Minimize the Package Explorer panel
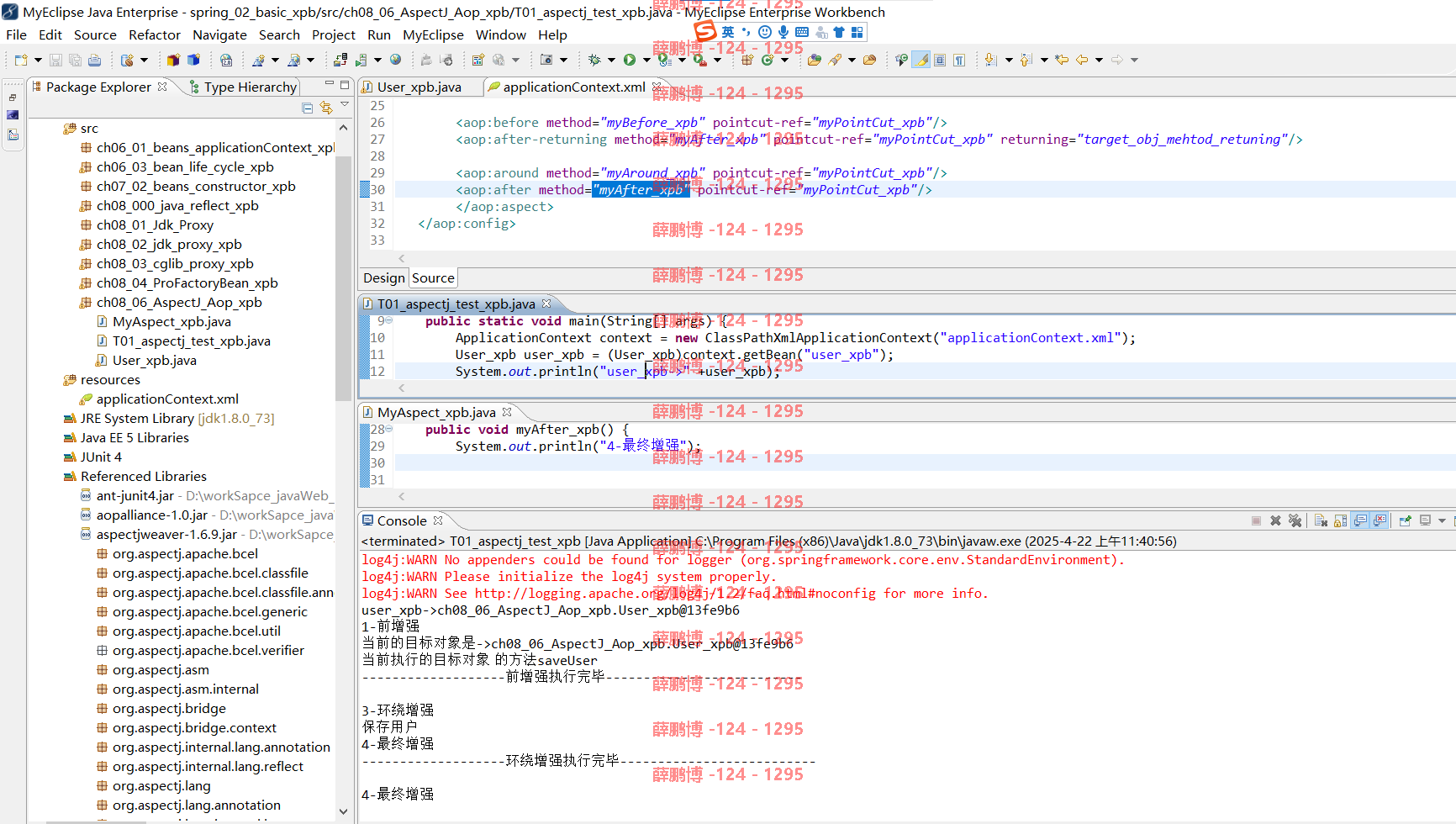 [330, 85]
